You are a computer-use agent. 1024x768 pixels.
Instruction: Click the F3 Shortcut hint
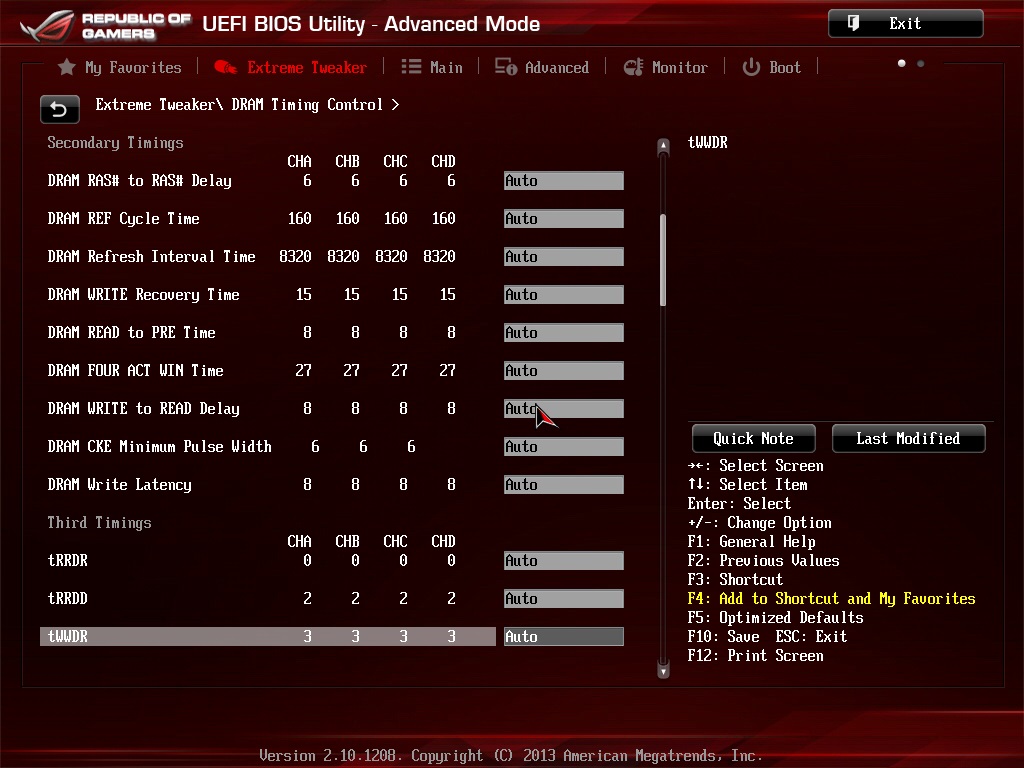(x=735, y=579)
